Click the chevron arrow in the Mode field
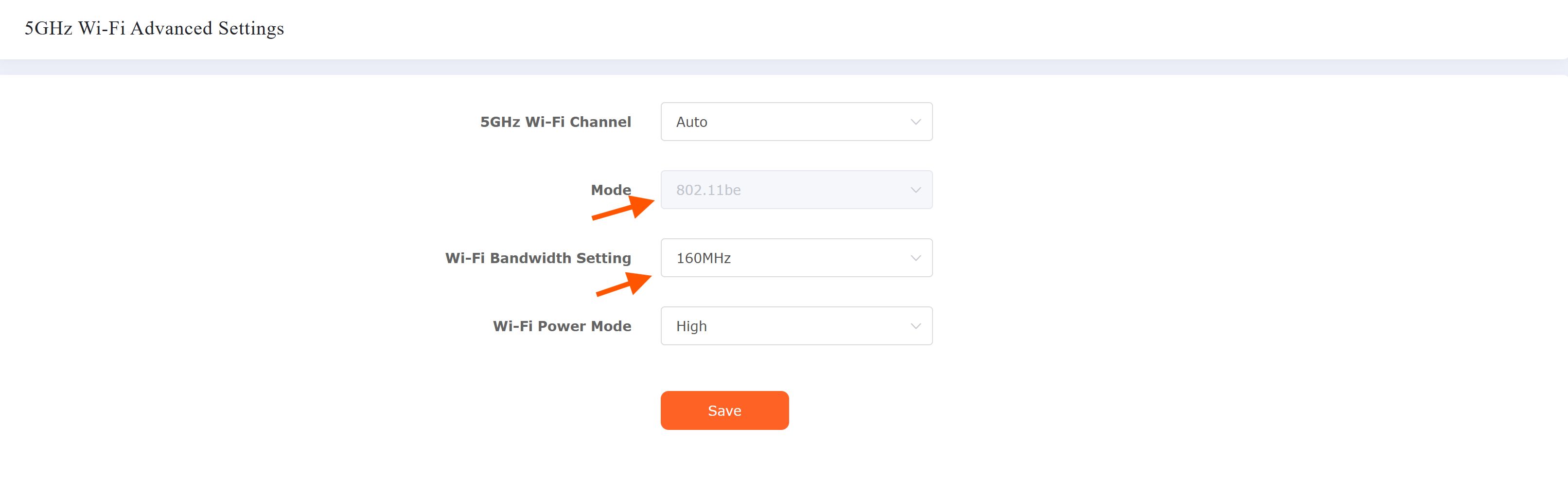 (916, 190)
